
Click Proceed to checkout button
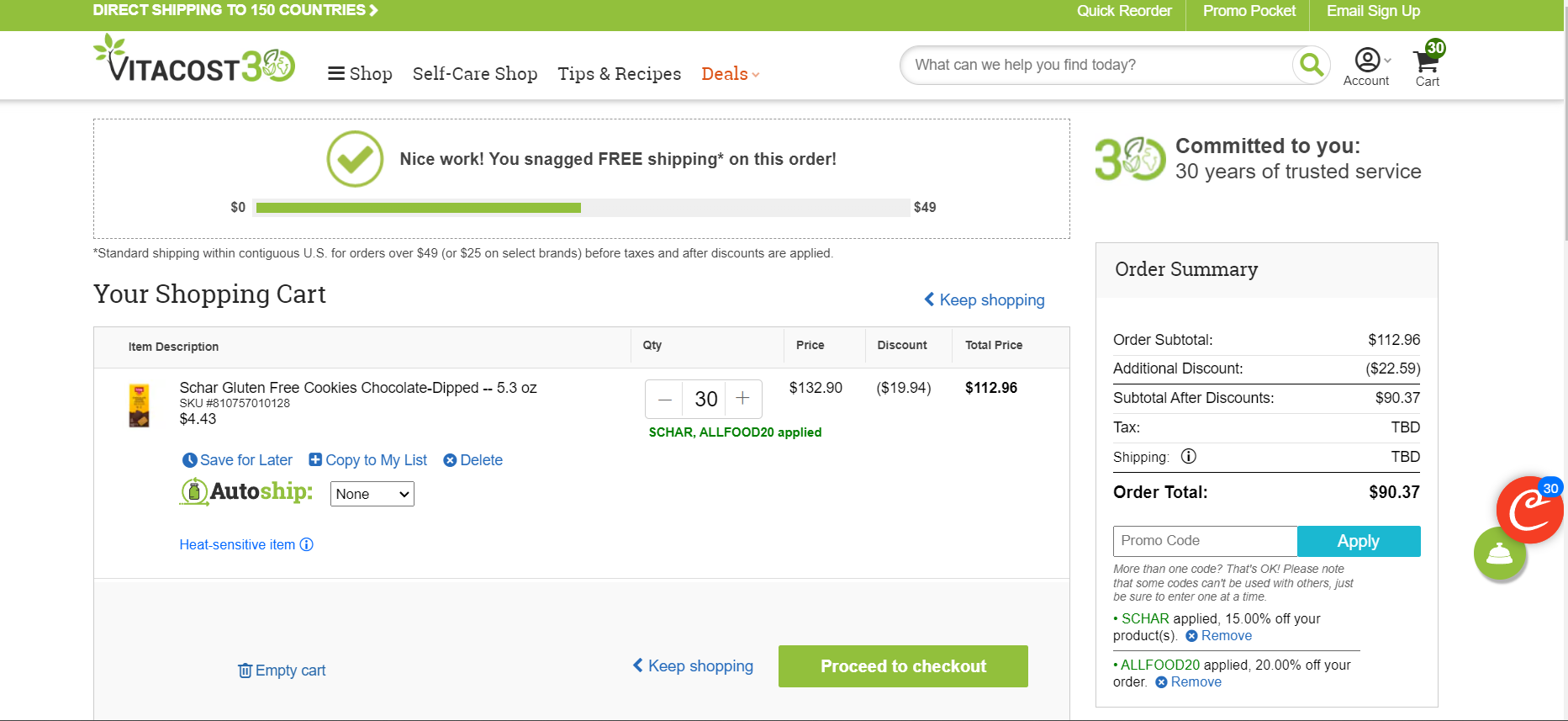903,666
